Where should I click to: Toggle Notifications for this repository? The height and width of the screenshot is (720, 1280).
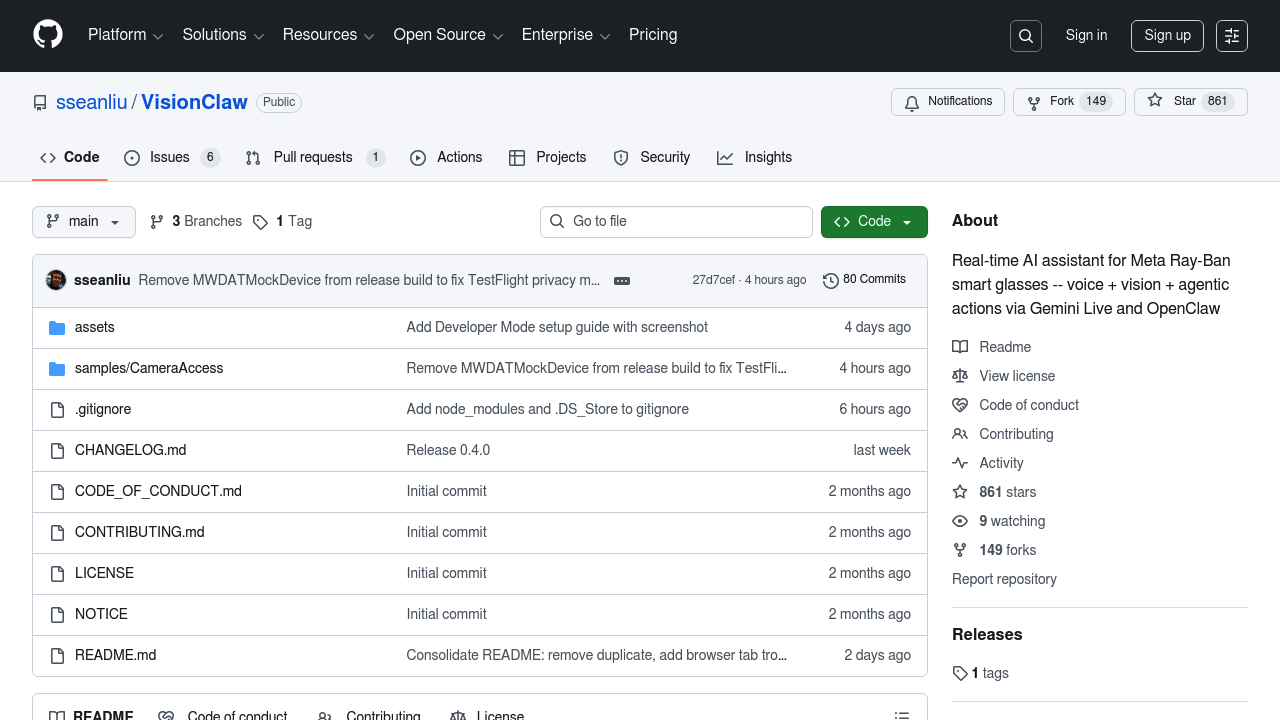[948, 102]
